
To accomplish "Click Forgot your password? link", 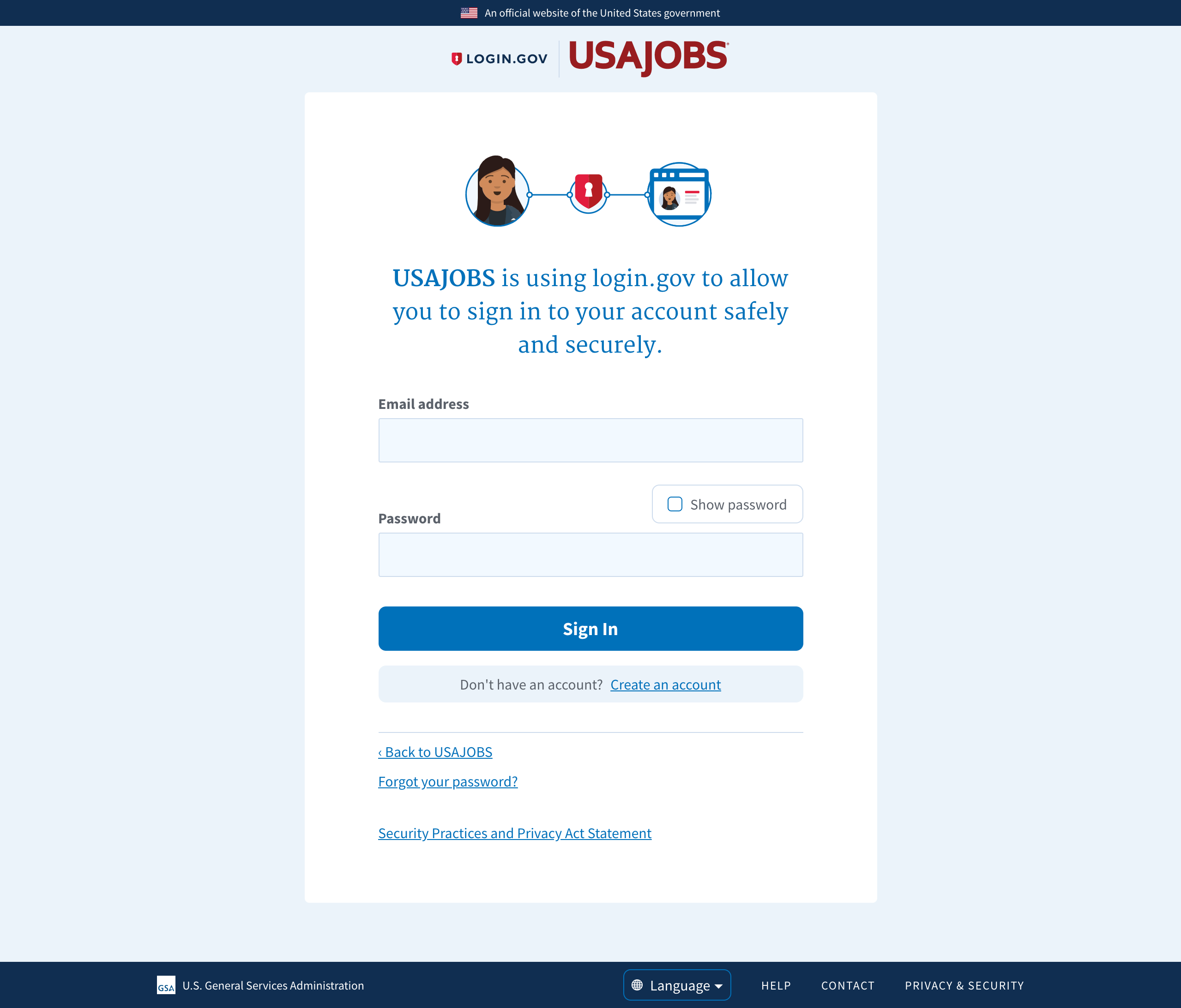I will click(447, 781).
